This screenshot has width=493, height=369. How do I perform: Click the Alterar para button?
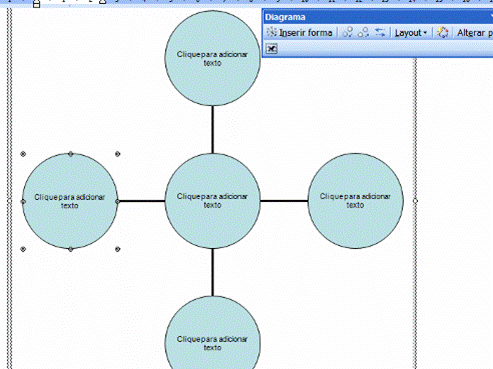coord(474,33)
